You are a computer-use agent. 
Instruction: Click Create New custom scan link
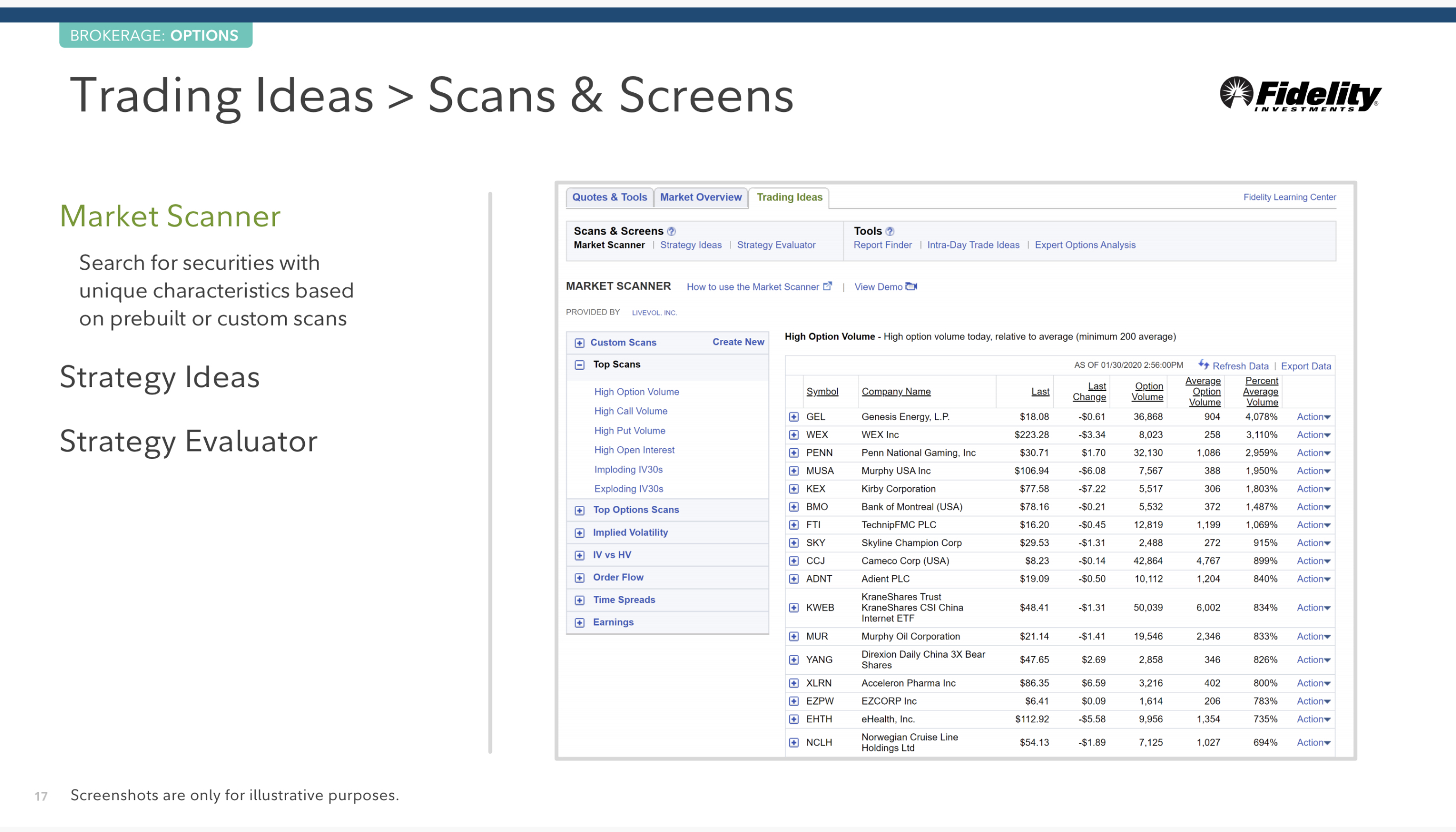pyautogui.click(x=738, y=342)
